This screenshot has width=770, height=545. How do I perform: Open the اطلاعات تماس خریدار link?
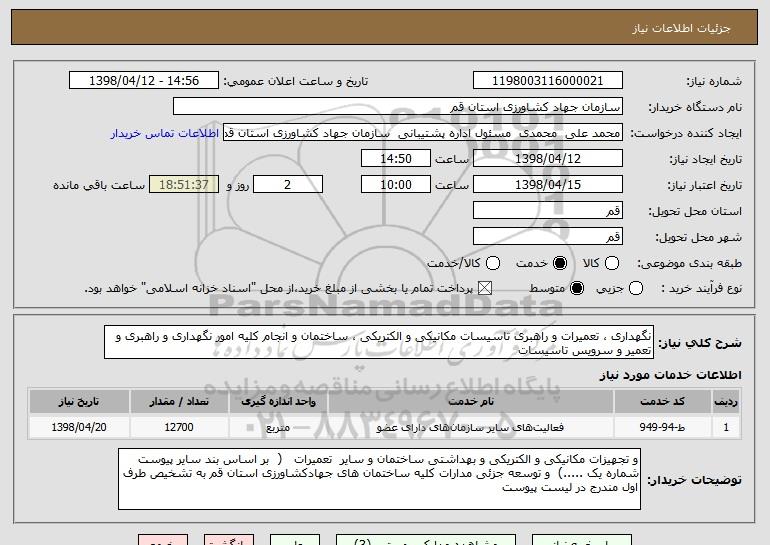(x=165, y=133)
